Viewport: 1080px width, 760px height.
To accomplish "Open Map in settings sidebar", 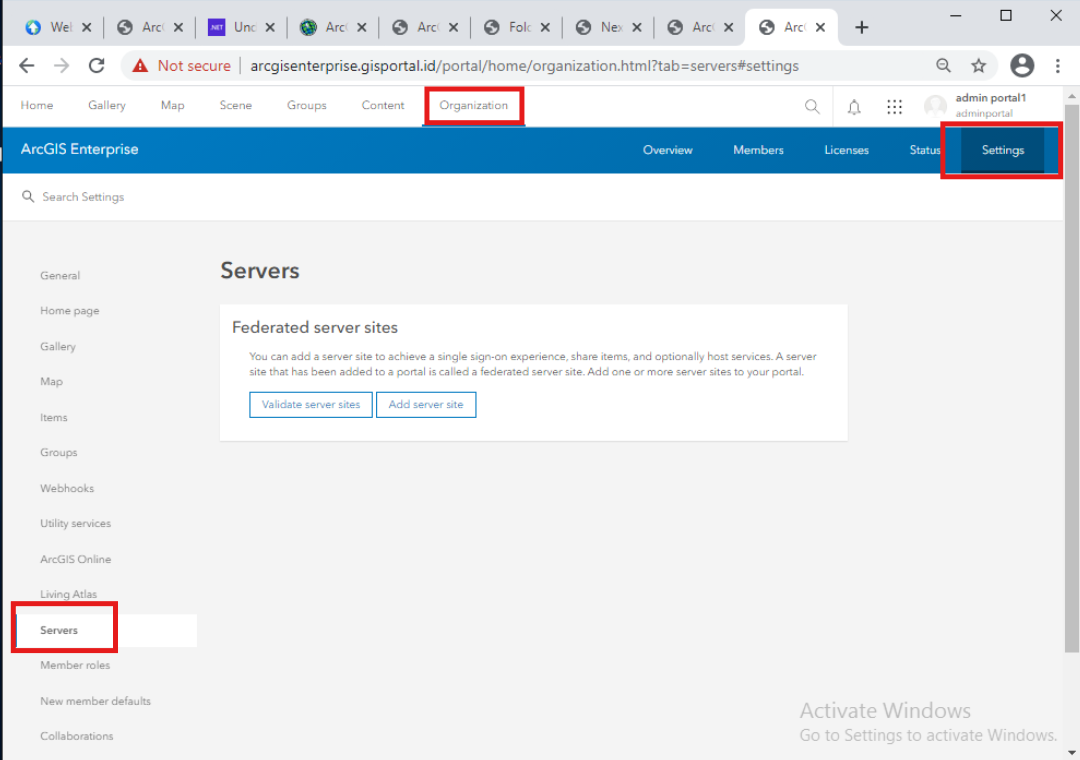I will pyautogui.click(x=51, y=382).
